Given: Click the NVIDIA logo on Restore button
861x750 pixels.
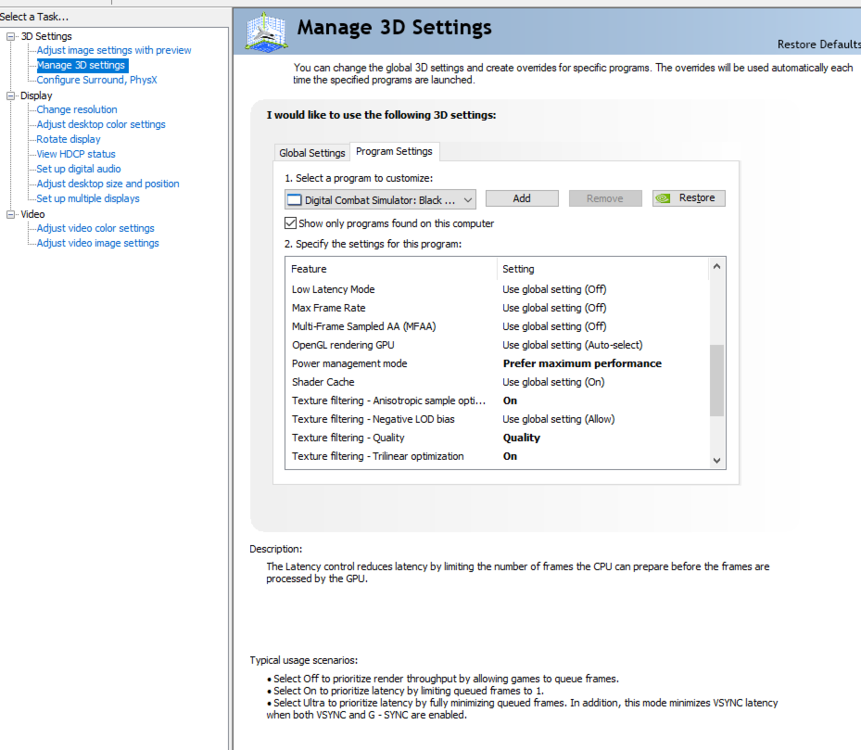Looking at the screenshot, I should tap(663, 198).
